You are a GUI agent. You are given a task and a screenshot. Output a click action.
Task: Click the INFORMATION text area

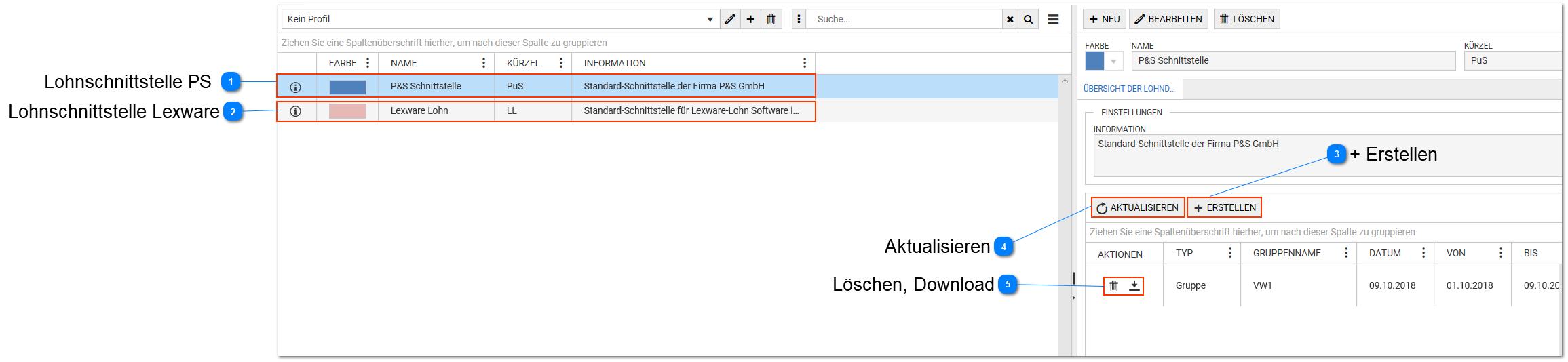pyautogui.click(x=1327, y=155)
